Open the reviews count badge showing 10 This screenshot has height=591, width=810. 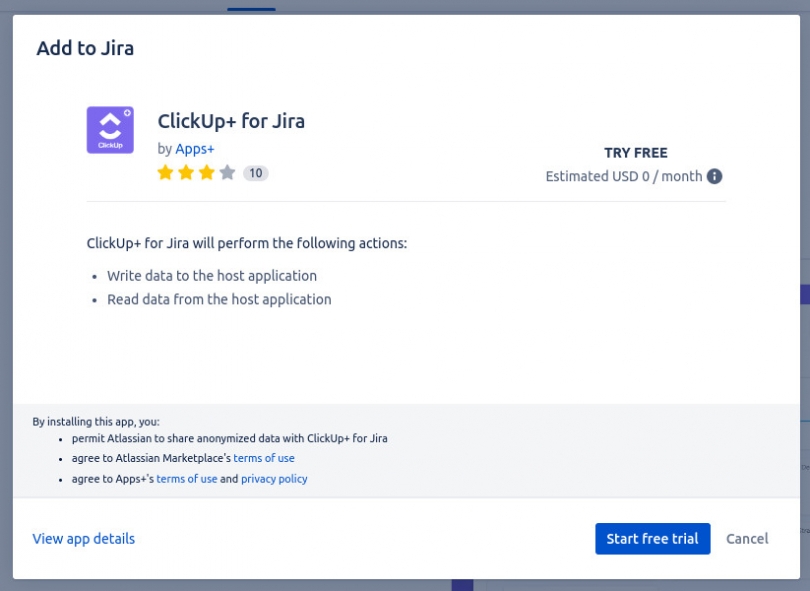256,172
